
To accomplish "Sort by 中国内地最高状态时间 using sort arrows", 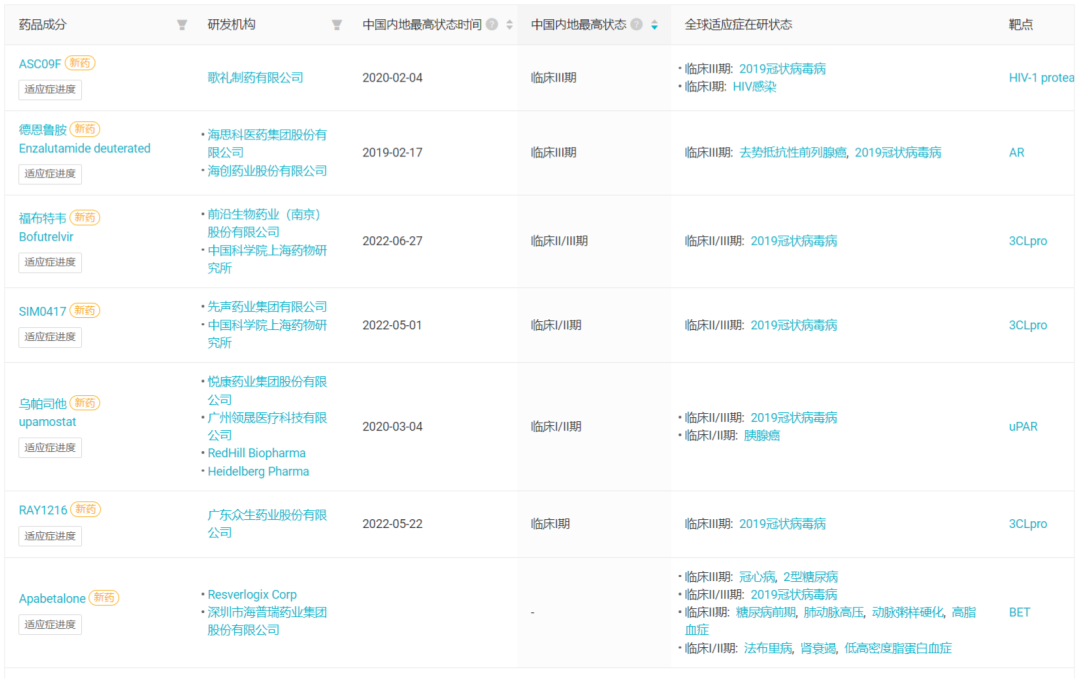I will pyautogui.click(x=509, y=25).
